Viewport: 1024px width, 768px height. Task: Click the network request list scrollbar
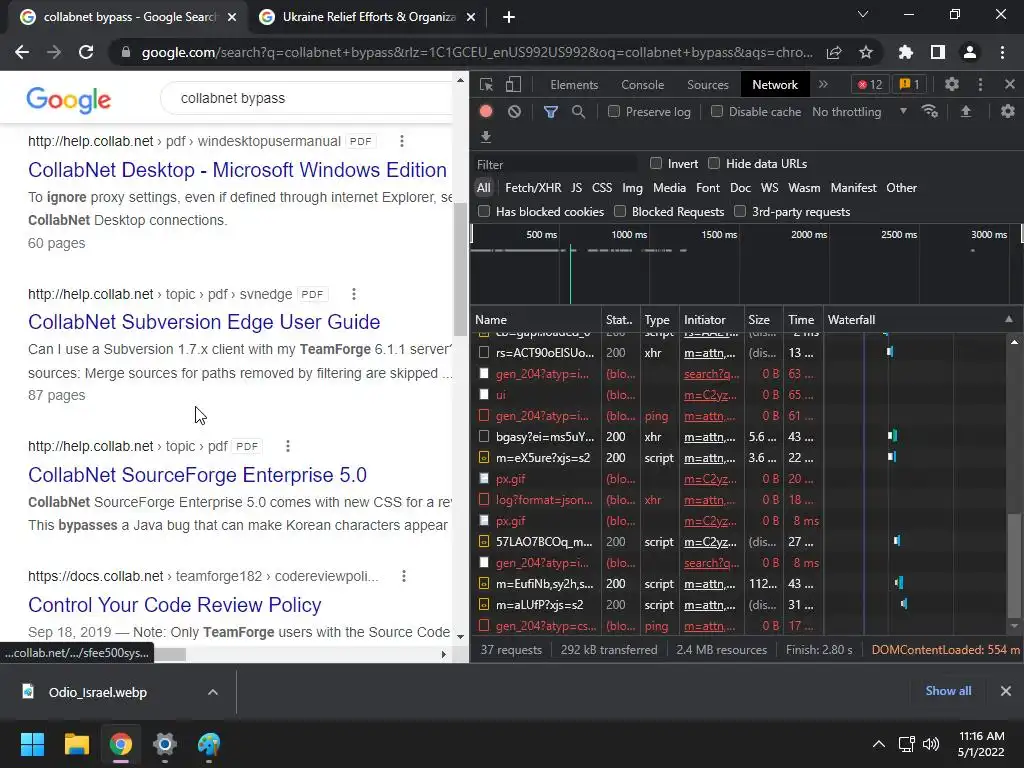coord(1014,566)
